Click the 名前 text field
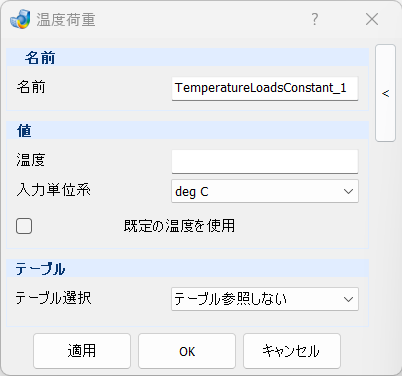 click(265, 88)
